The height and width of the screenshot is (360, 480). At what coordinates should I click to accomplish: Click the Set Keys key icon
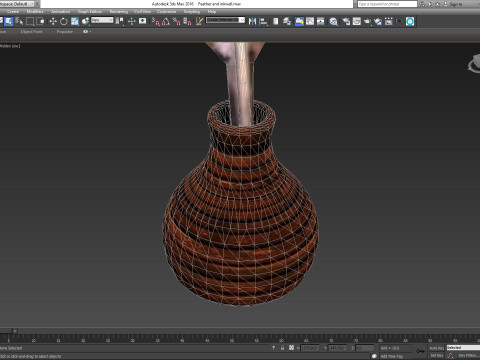pyautogui.click(x=421, y=351)
